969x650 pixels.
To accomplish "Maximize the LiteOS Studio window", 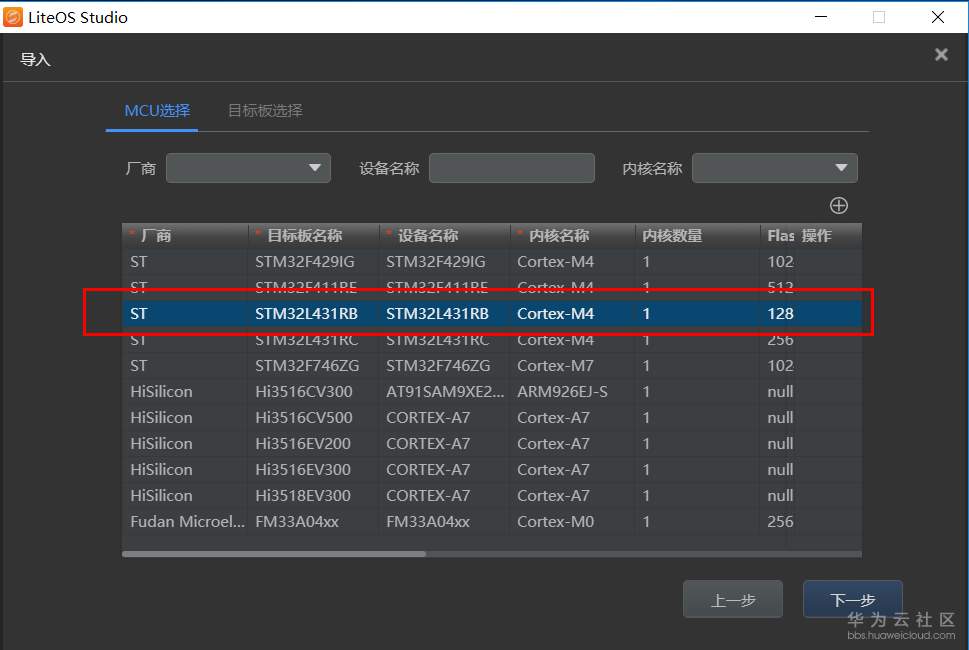I will click(x=879, y=17).
